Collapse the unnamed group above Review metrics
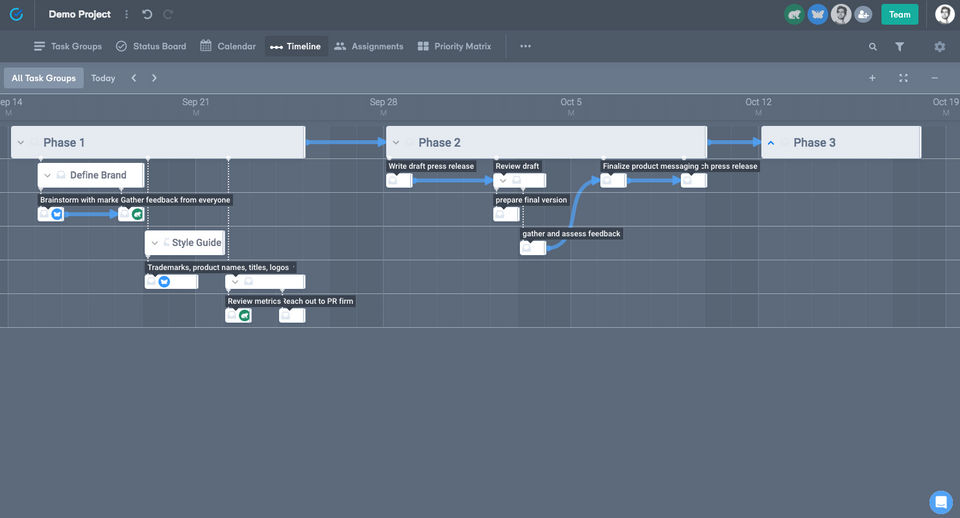The width and height of the screenshot is (960, 518). 235,282
